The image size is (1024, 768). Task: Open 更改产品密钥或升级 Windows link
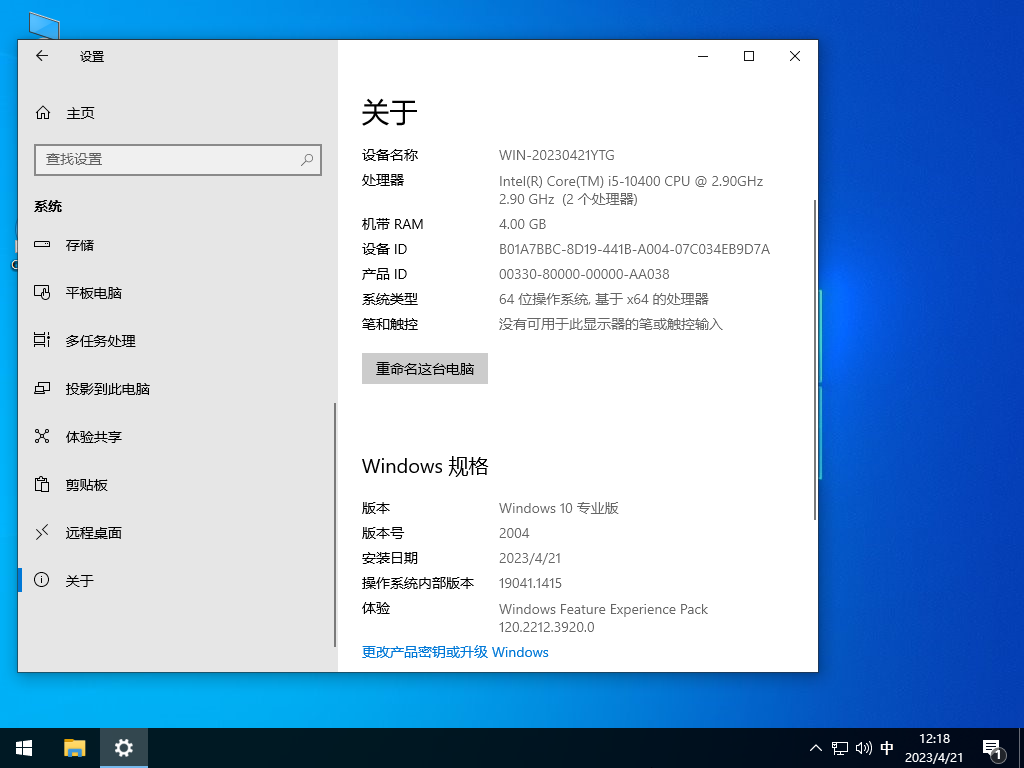(x=455, y=652)
